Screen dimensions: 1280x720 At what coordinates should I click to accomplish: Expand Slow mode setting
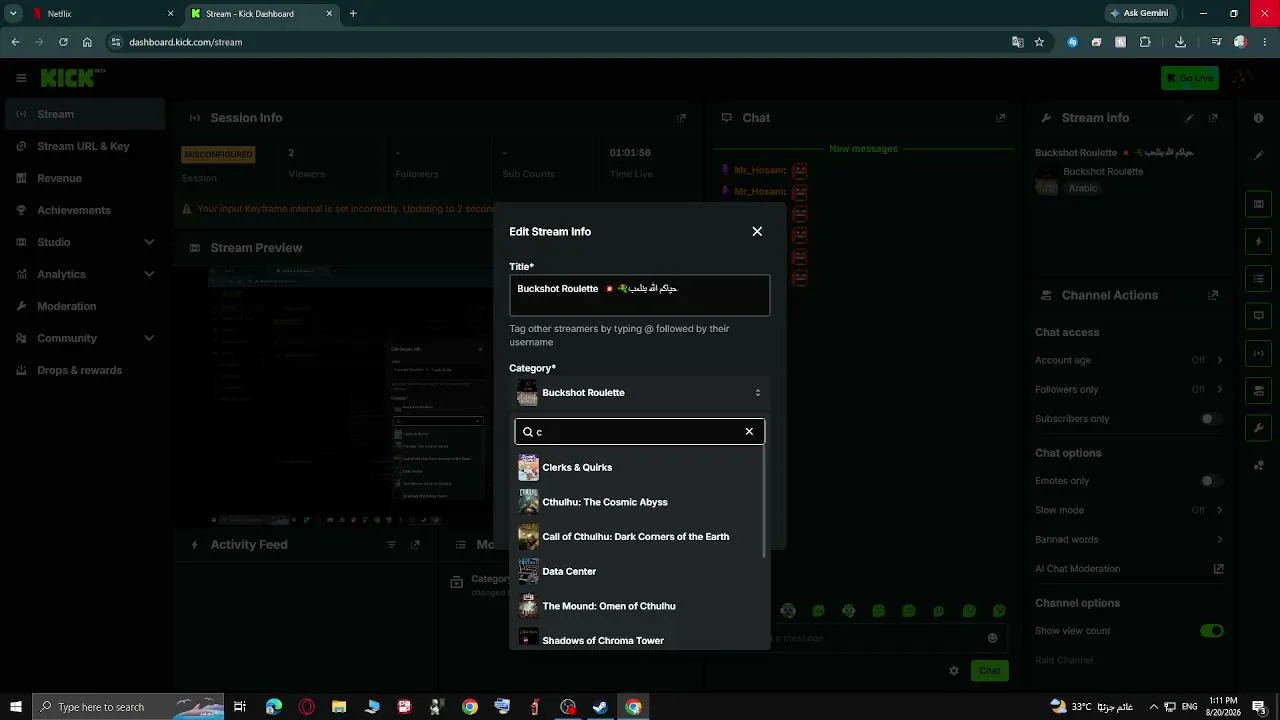1219,510
